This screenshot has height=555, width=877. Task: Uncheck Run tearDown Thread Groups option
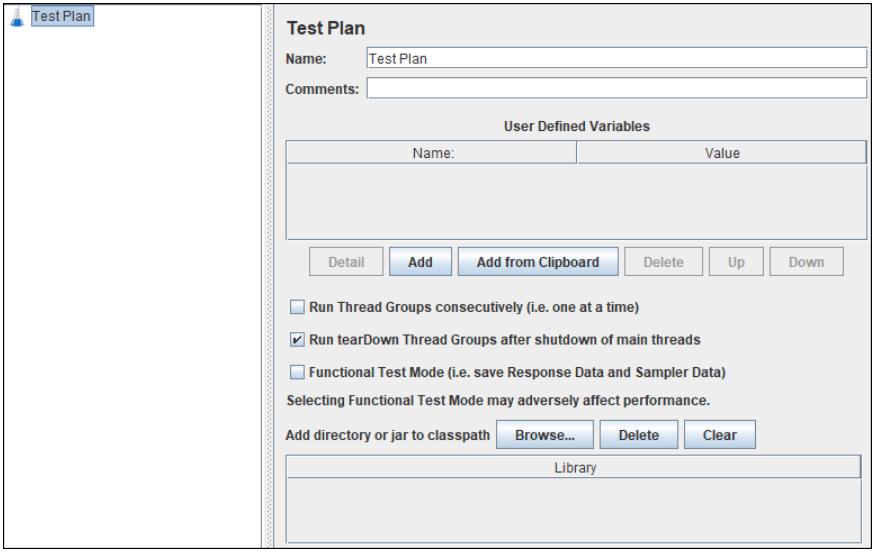point(297,339)
